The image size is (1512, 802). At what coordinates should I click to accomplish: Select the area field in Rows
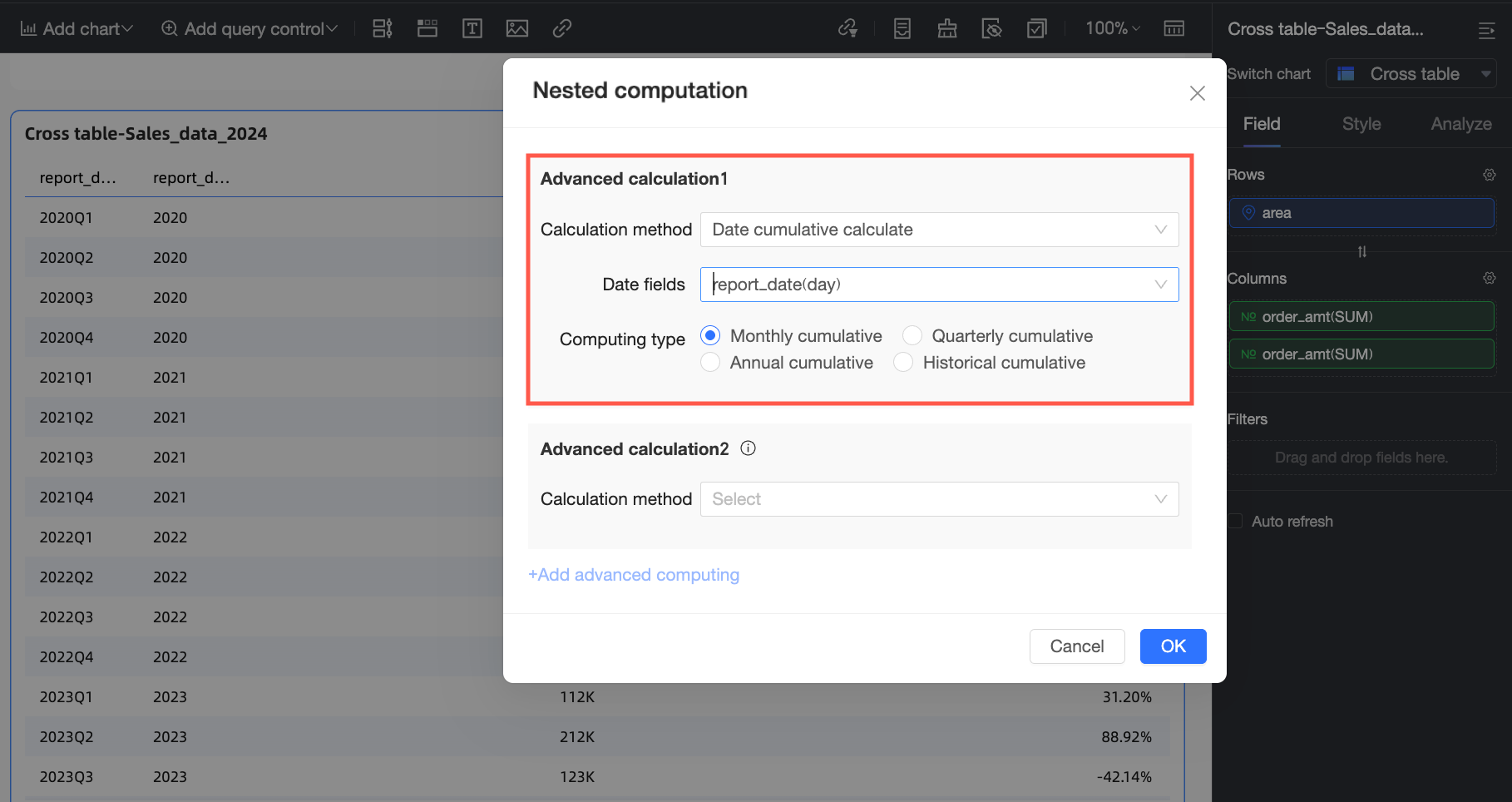click(1361, 213)
